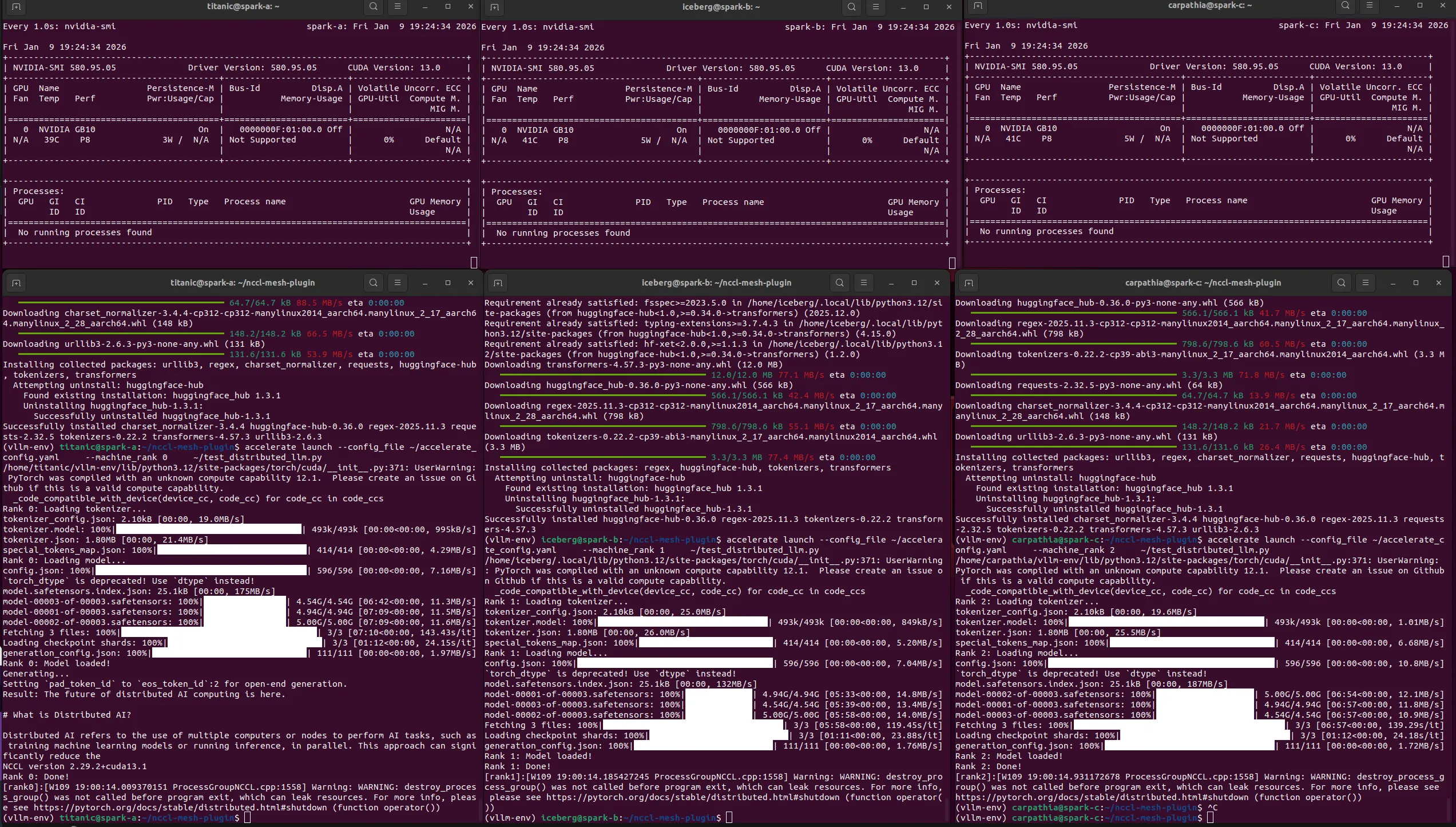Open search in titanic@spark-a: ~/nccl-mesh-plugin window

tap(374, 283)
